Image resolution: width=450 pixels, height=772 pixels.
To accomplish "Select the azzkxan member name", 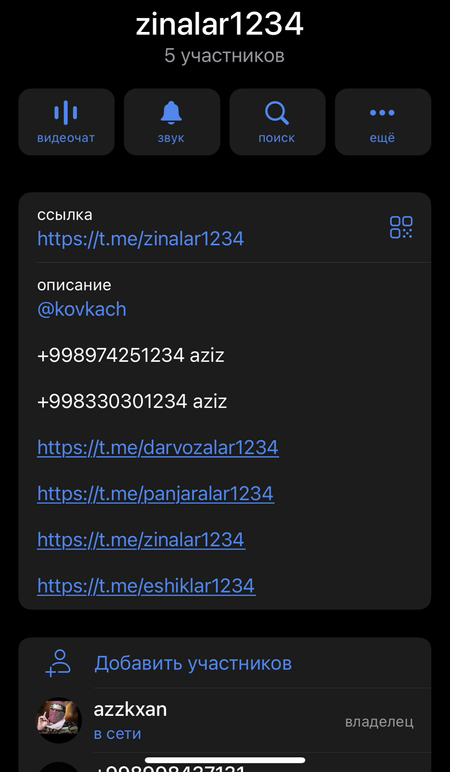I will (x=130, y=709).
